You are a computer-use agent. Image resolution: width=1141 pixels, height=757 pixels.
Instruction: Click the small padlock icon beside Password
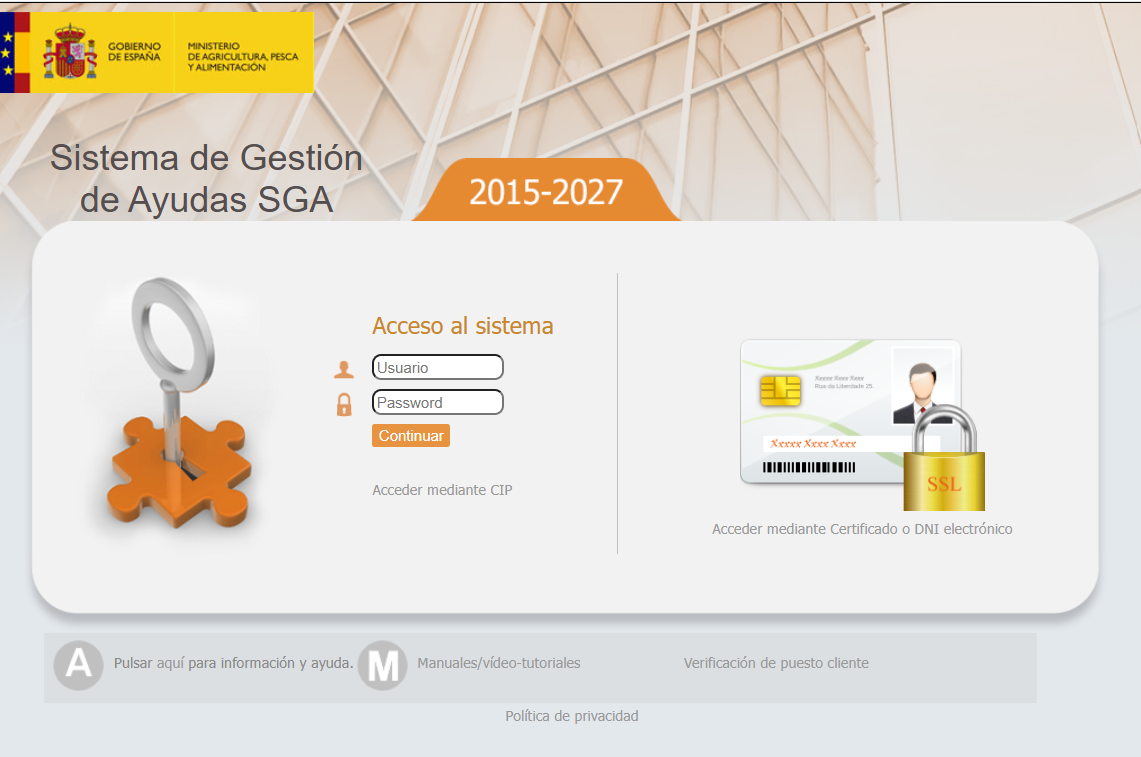(344, 404)
